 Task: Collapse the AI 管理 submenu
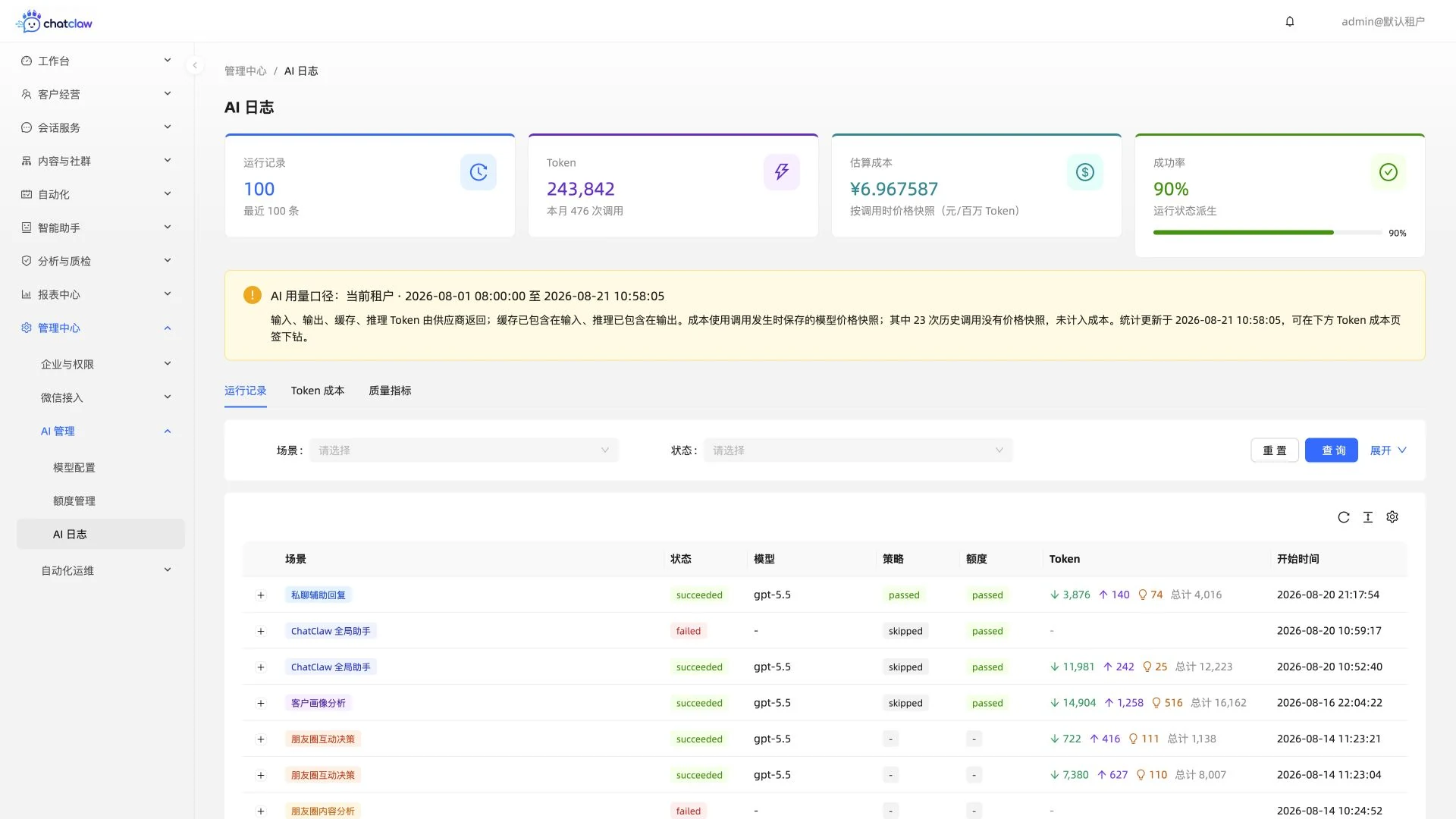tap(168, 431)
